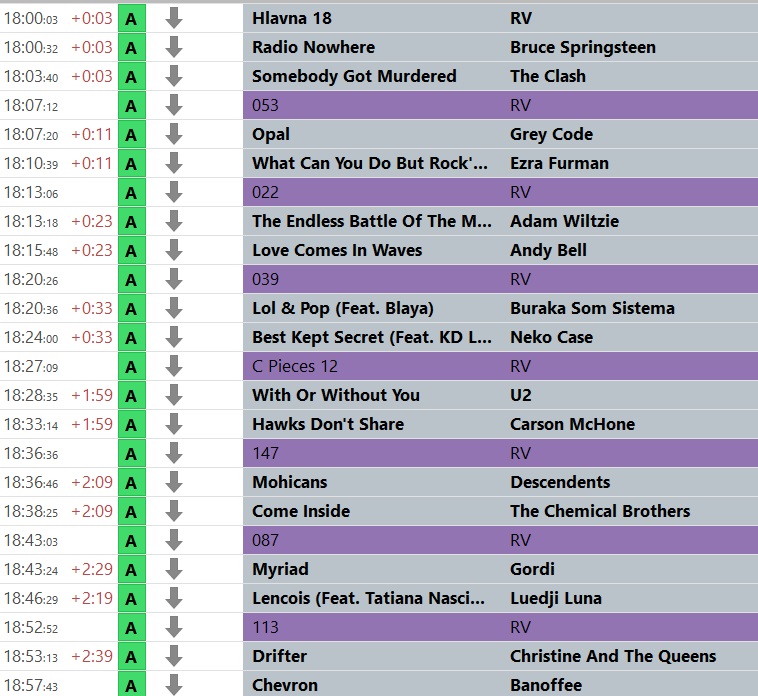The width and height of the screenshot is (758, 696).
Task: Select the purple 113 jingle title
Action: pyautogui.click(x=265, y=627)
